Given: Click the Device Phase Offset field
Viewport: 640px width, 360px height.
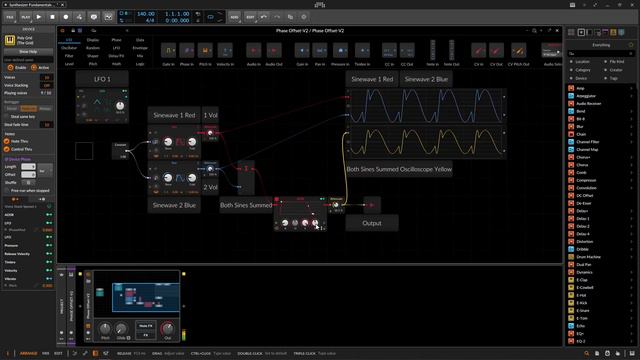Looking at the screenshot, I should 28,175.
